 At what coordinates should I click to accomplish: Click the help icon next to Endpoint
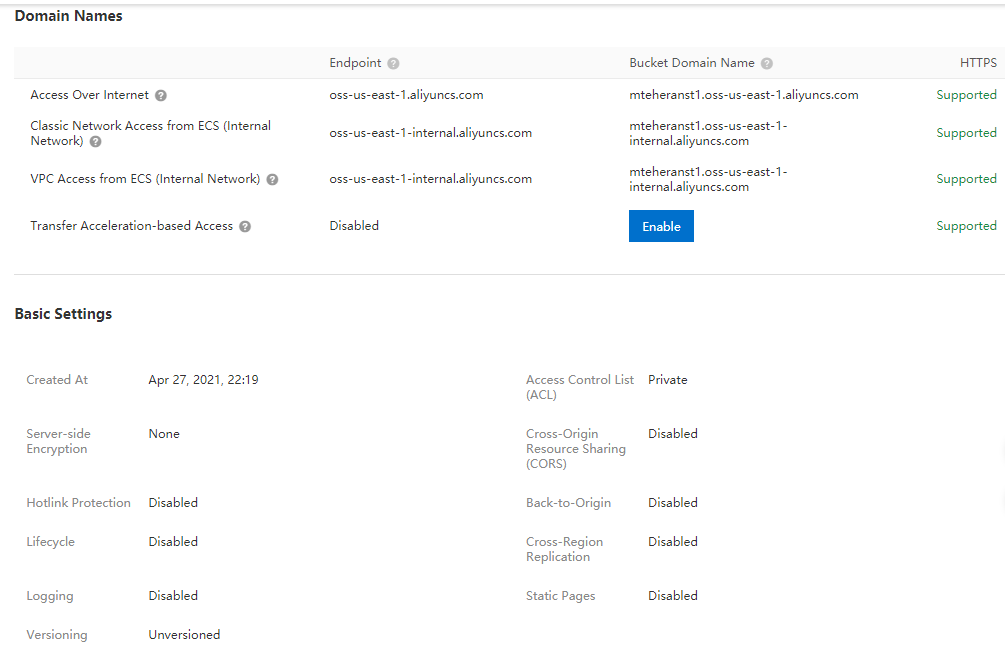click(393, 63)
